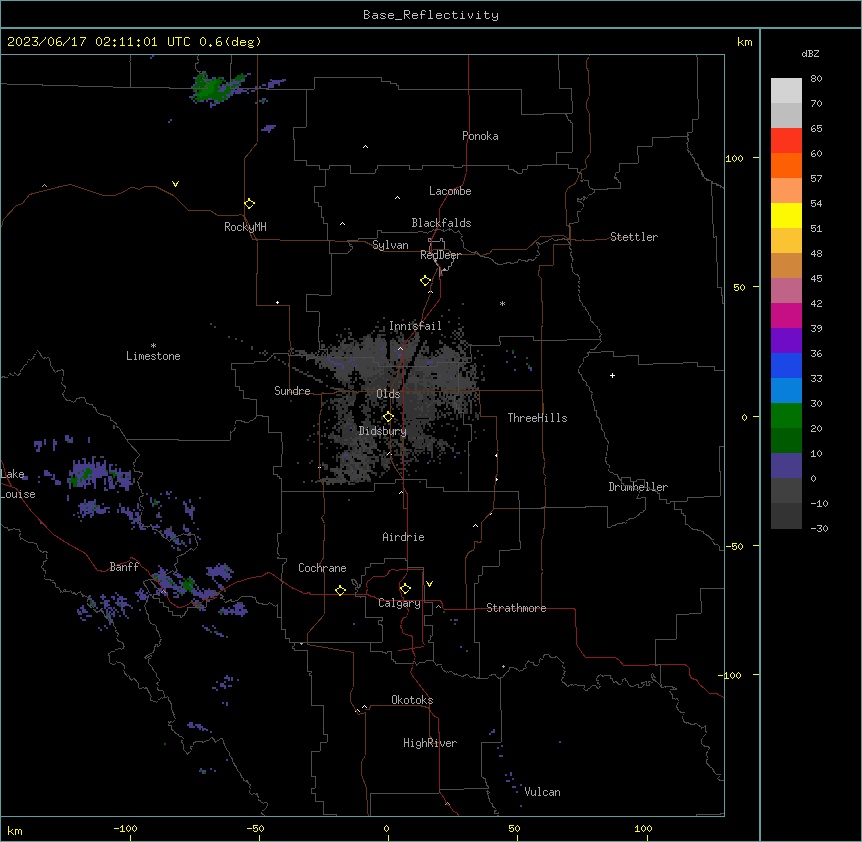This screenshot has width=862, height=842.
Task: Select the blue 36-33 dBZ legend swatch
Action: pyautogui.click(x=786, y=365)
